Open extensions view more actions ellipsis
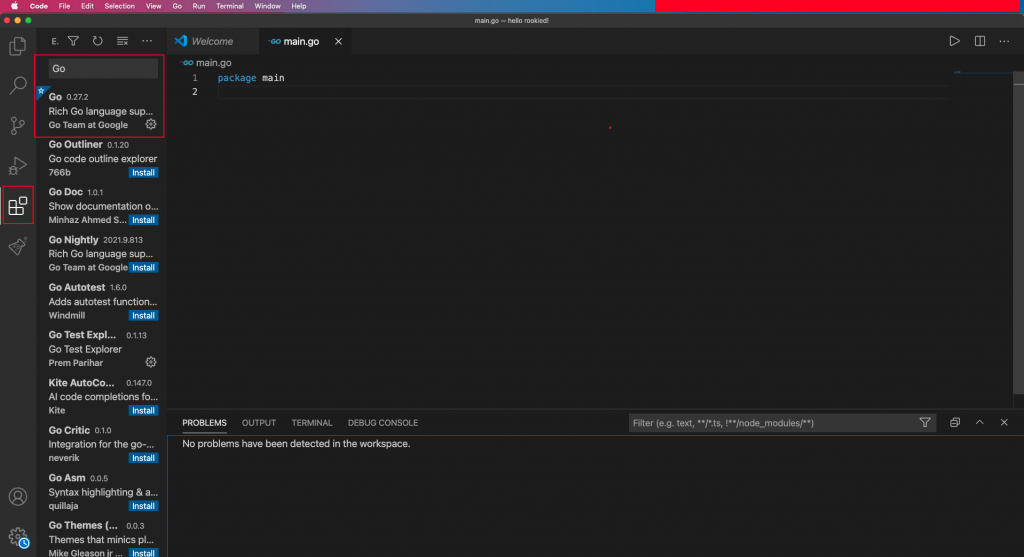The image size is (1024, 557). coord(147,41)
